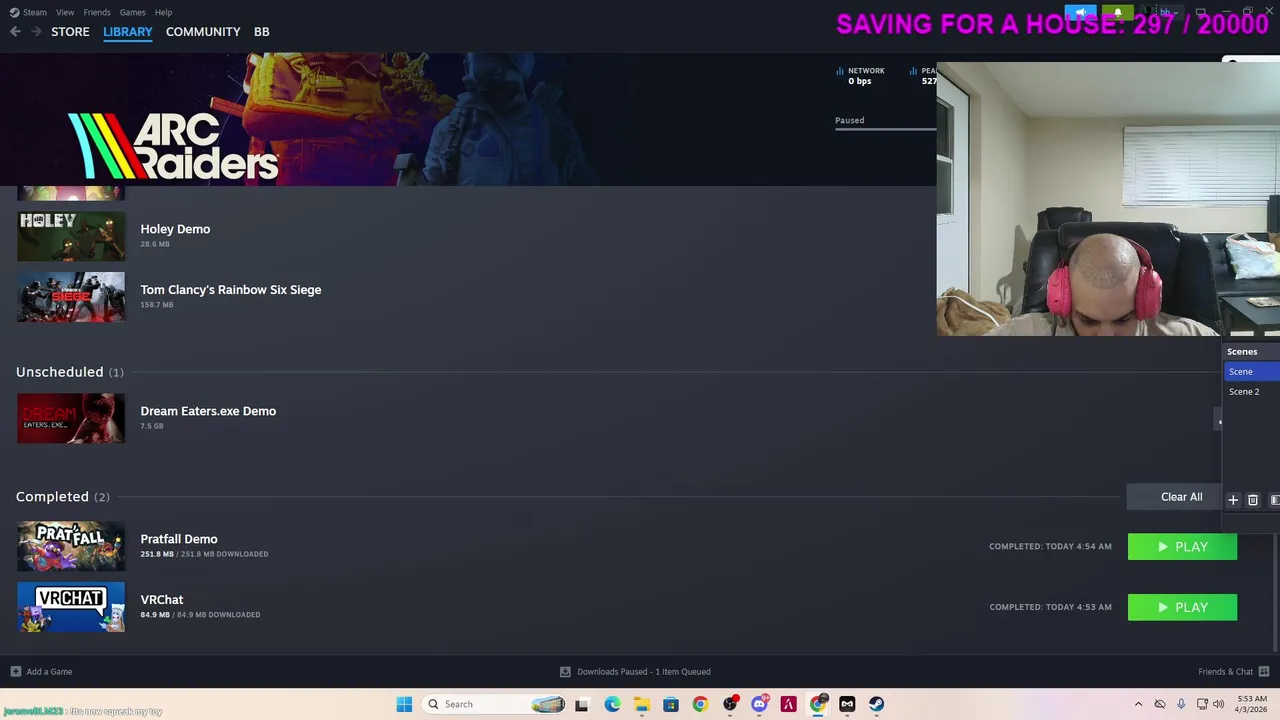Click the Windows taskbar Search box
The width and height of the screenshot is (1280, 720).
coord(494,704)
